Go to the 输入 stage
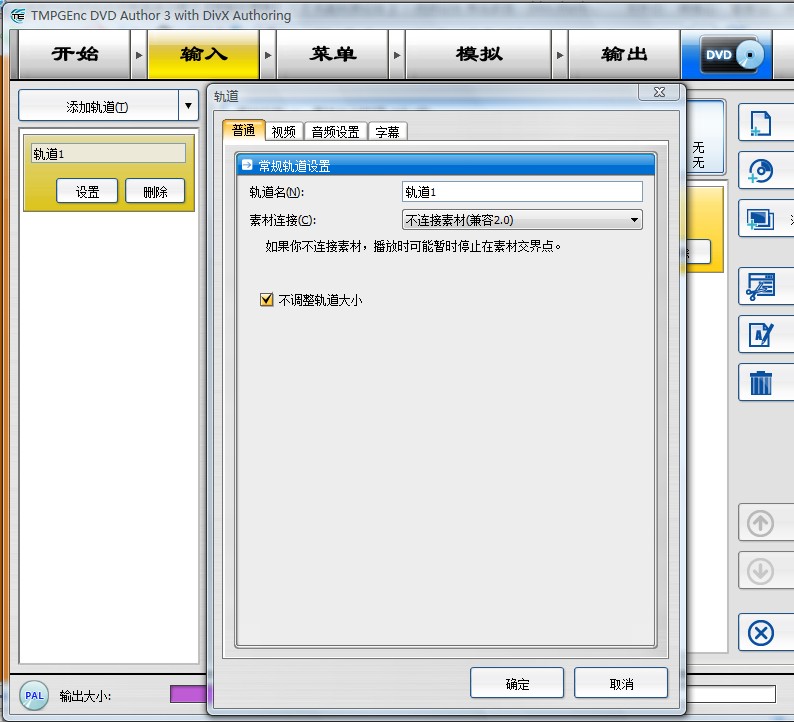The image size is (794, 722). 204,54
